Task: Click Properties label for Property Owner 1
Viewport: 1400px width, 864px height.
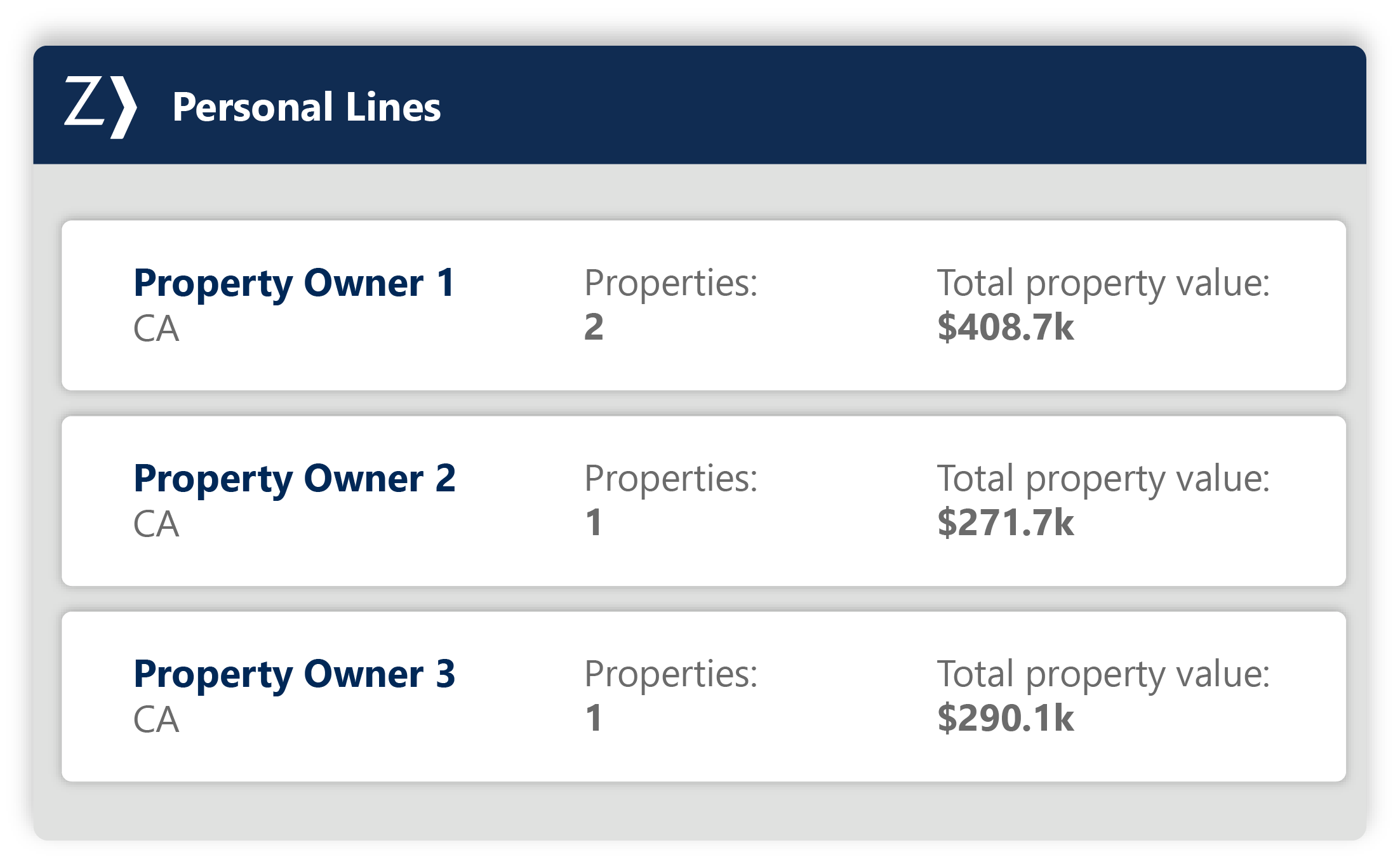Action: point(670,282)
